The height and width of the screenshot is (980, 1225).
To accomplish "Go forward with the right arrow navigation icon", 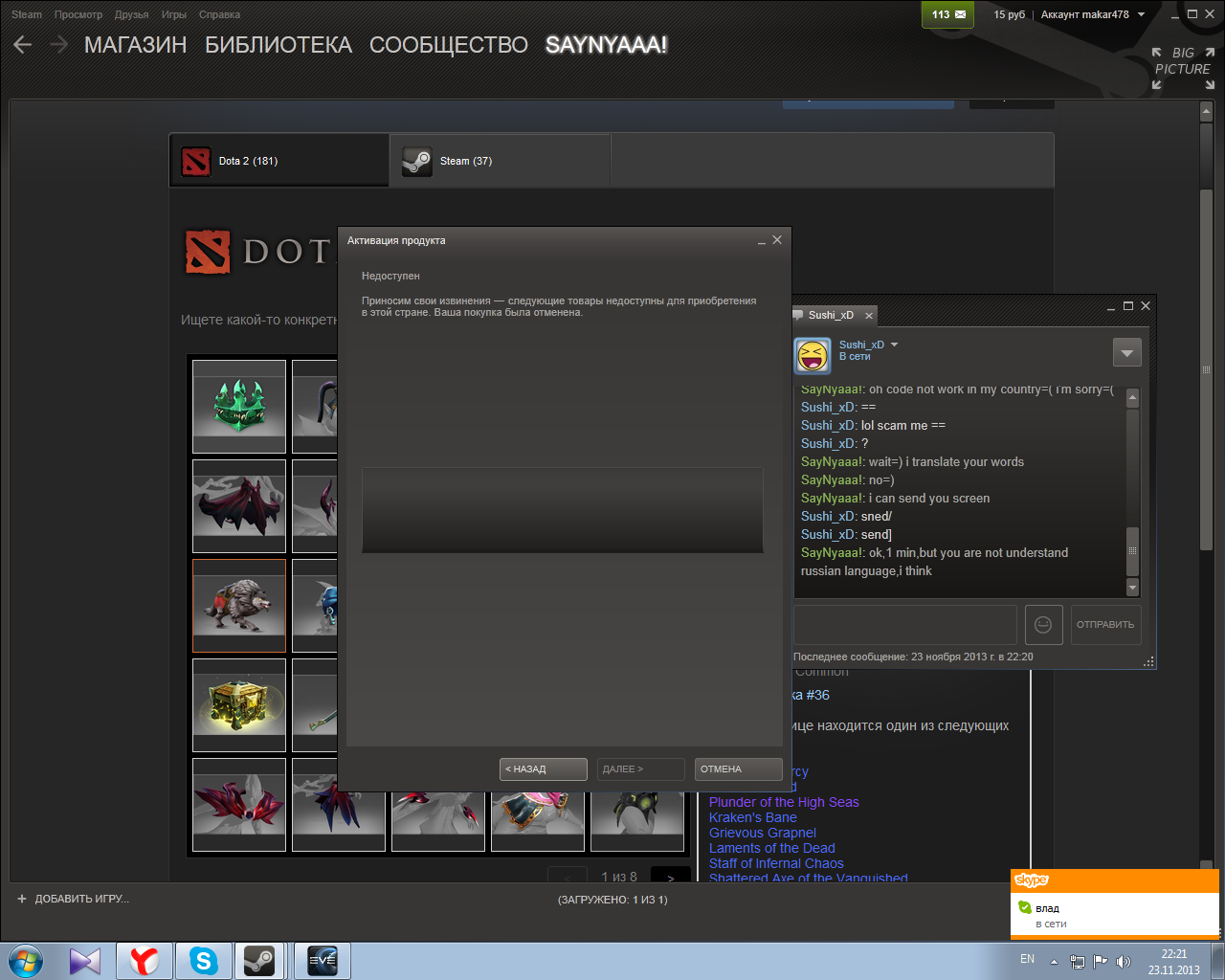I will pyautogui.click(x=58, y=45).
